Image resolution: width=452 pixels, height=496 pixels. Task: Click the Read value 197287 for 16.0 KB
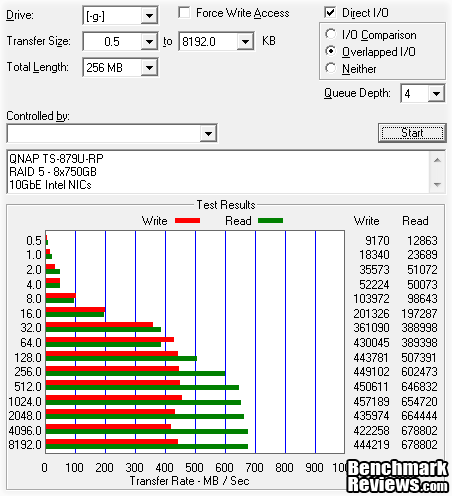[x=419, y=314]
